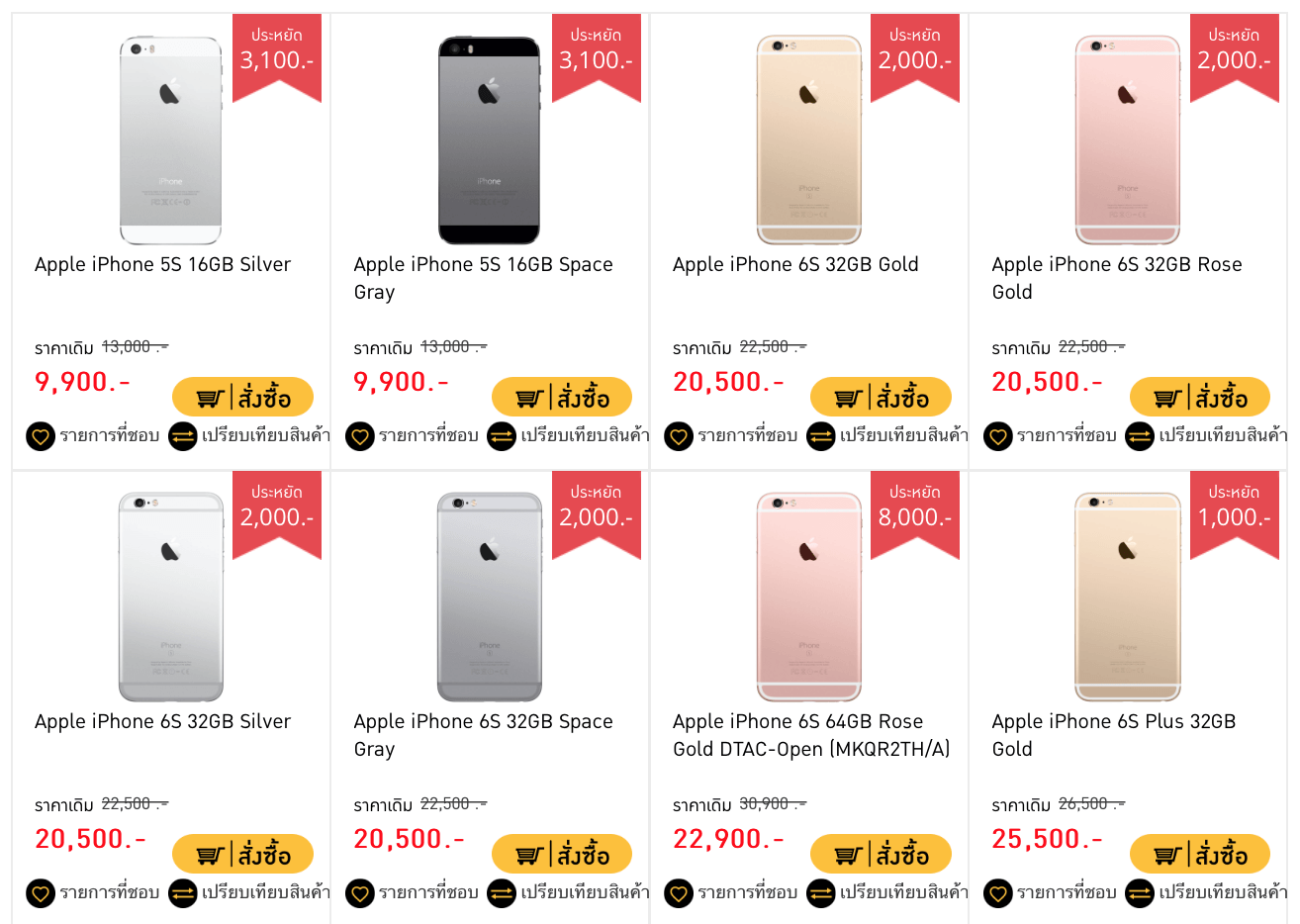This screenshot has height=924, width=1300.
Task: Open Apple iPhone 6S Plus 32GB Gold title
Action: (1114, 735)
